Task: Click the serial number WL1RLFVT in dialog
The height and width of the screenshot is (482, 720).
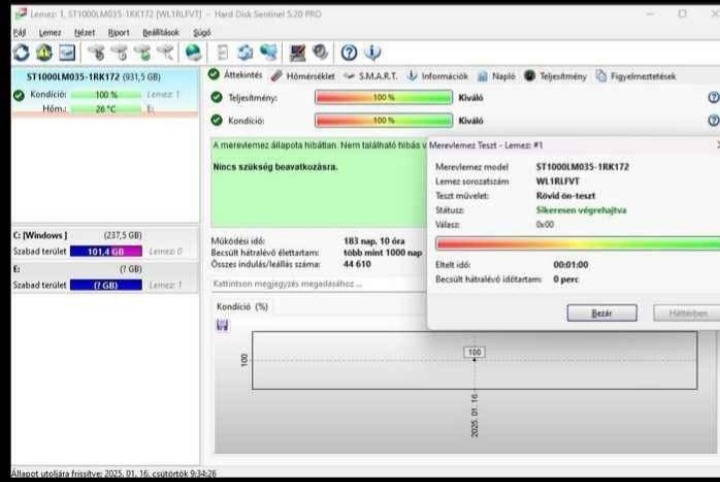Action: [x=557, y=181]
